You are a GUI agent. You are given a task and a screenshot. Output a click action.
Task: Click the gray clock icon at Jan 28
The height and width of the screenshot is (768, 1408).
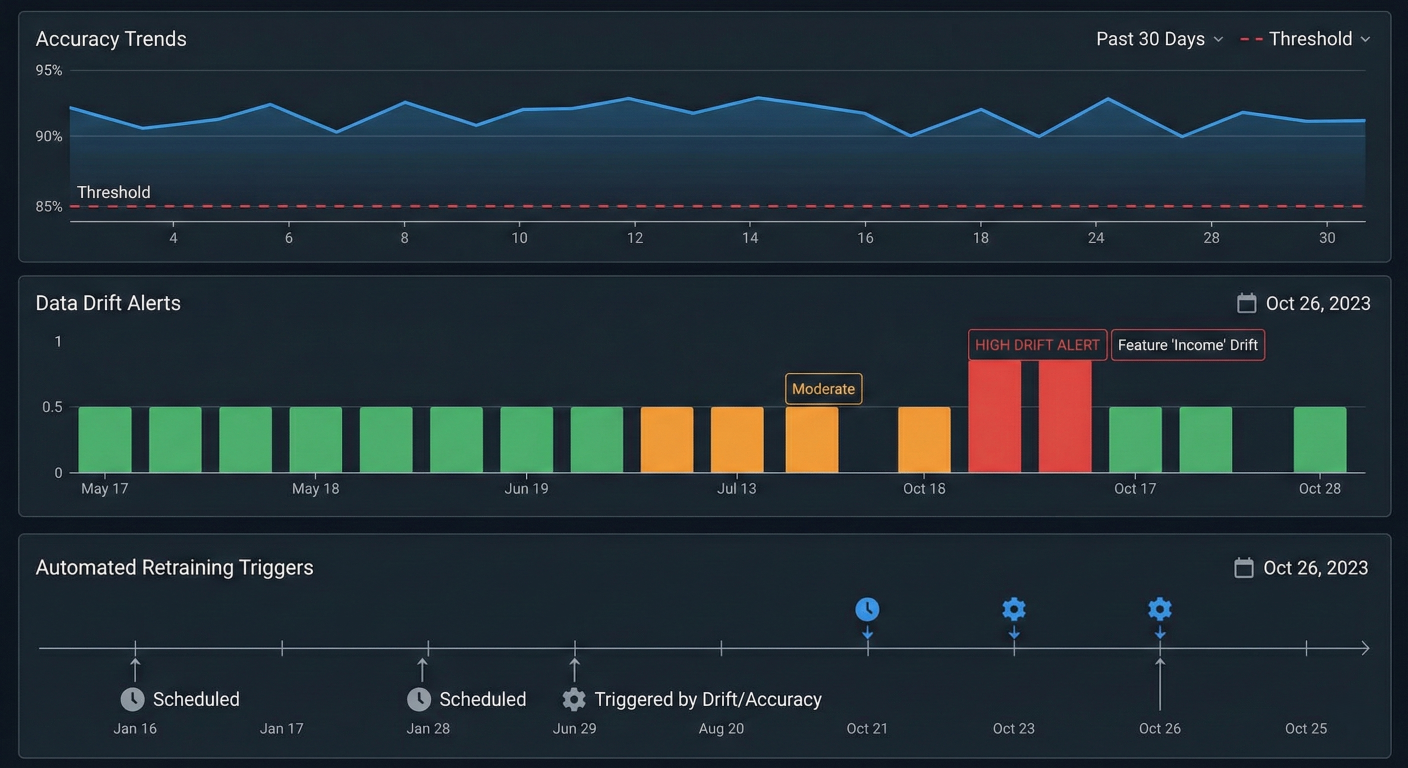419,699
